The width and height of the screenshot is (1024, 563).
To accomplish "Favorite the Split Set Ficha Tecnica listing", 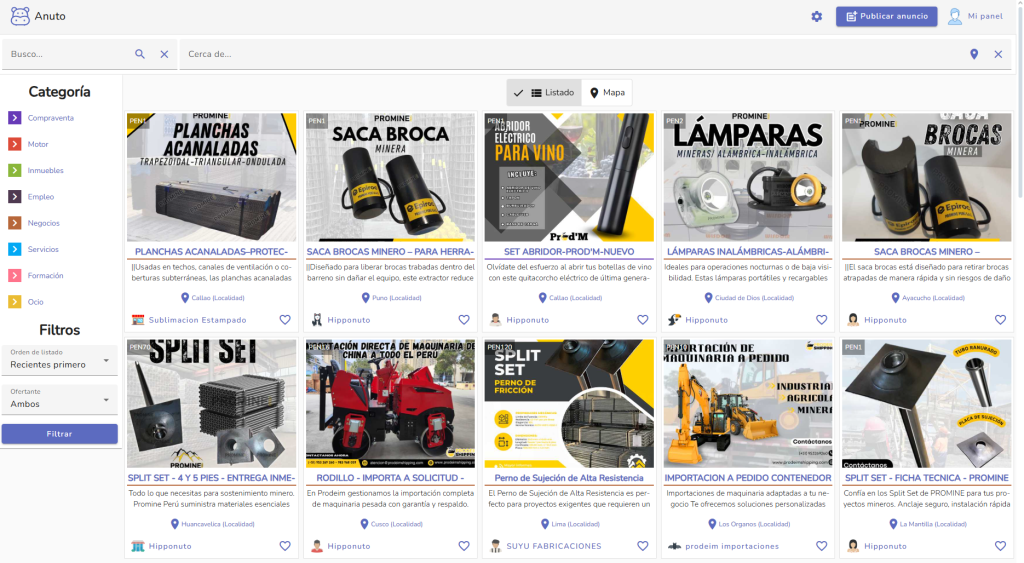I will coord(1000,546).
